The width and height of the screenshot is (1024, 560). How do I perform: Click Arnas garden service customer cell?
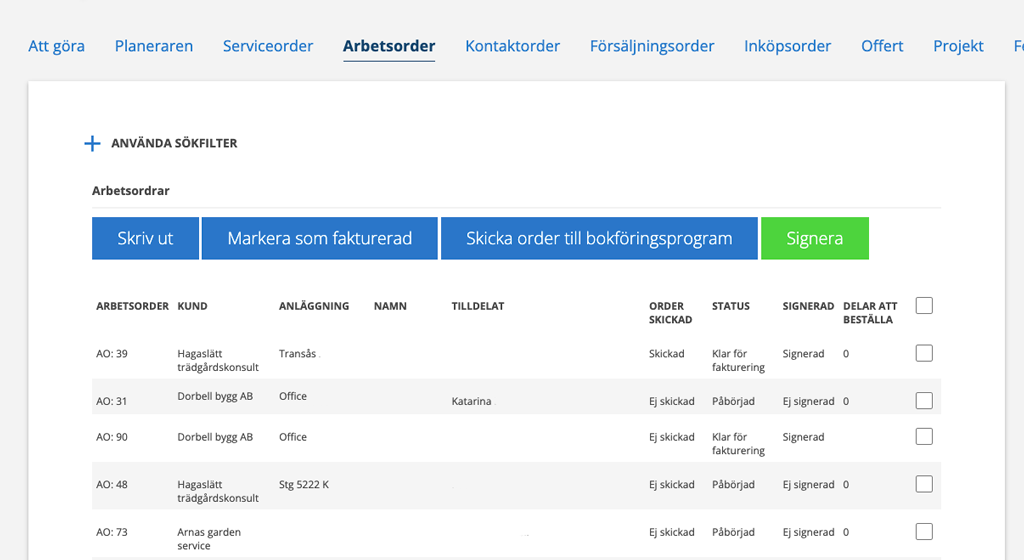(209, 538)
